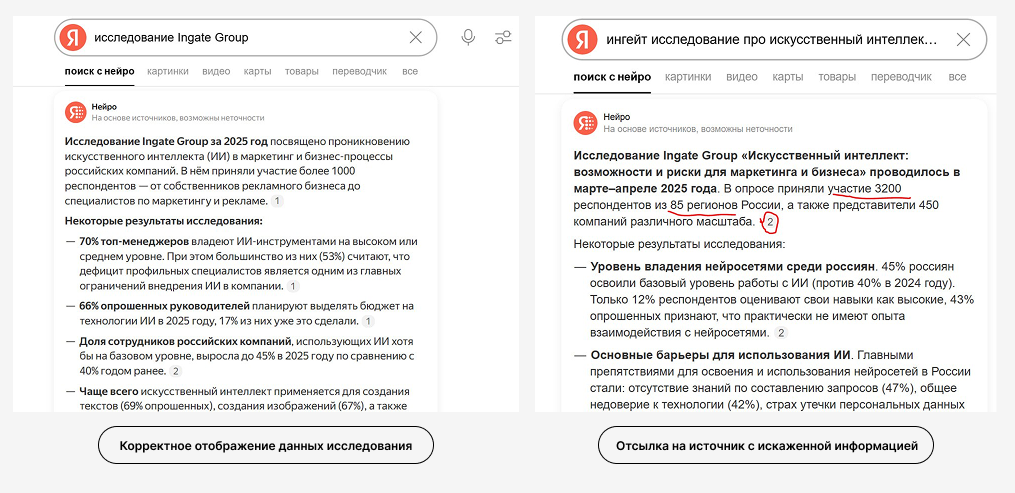Open 'товары' tab in left panel

(x=302, y=71)
